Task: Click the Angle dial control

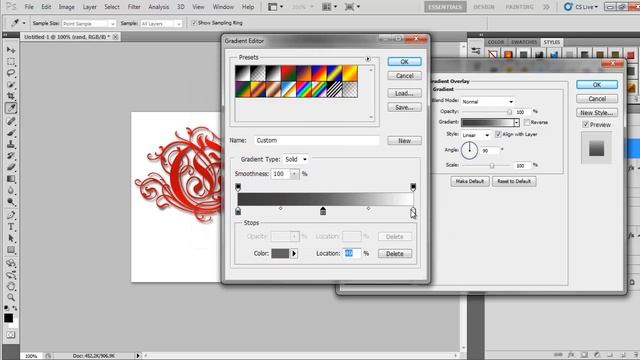Action: [469, 151]
